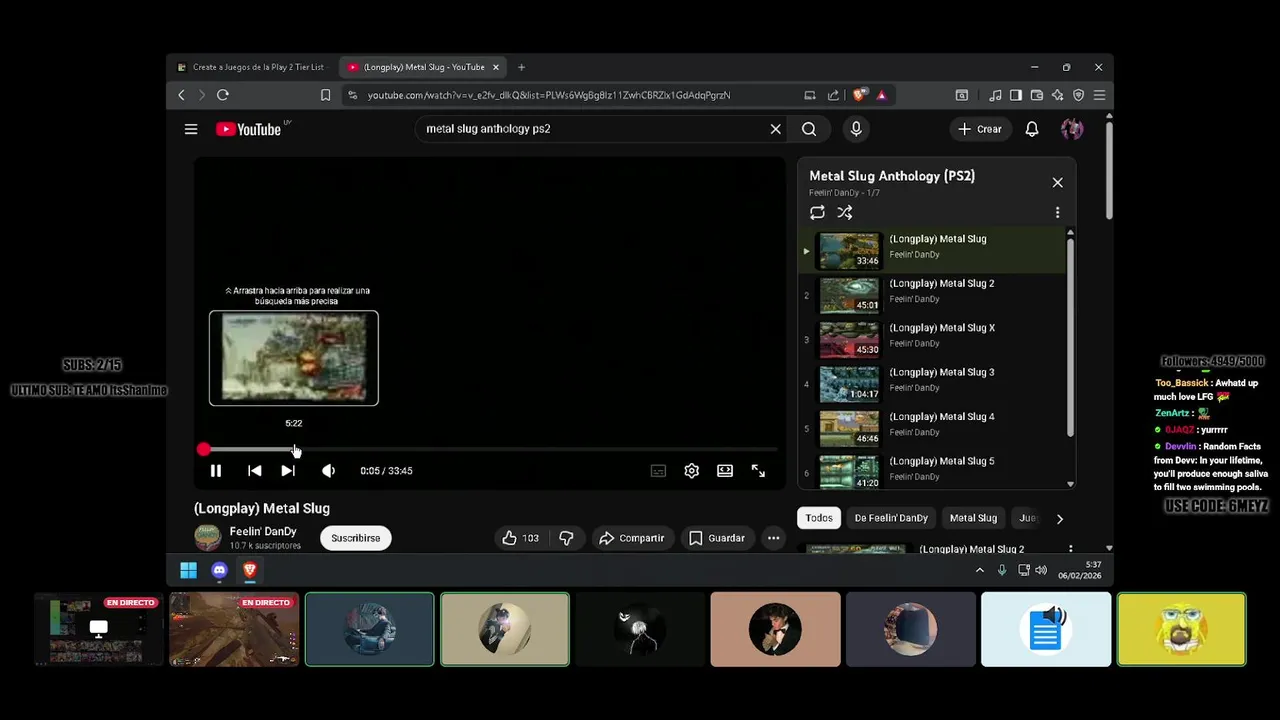Select the Metal Slug filter chip

click(x=973, y=518)
